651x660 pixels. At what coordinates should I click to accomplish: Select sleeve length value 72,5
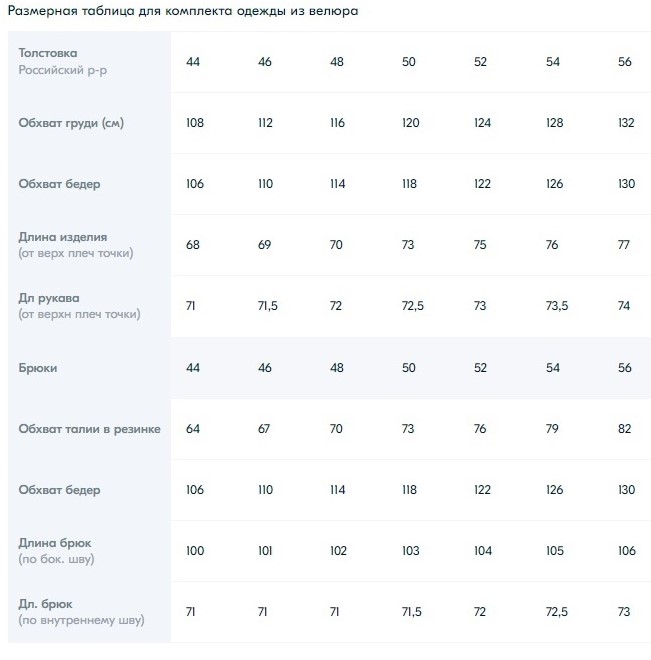[412, 306]
